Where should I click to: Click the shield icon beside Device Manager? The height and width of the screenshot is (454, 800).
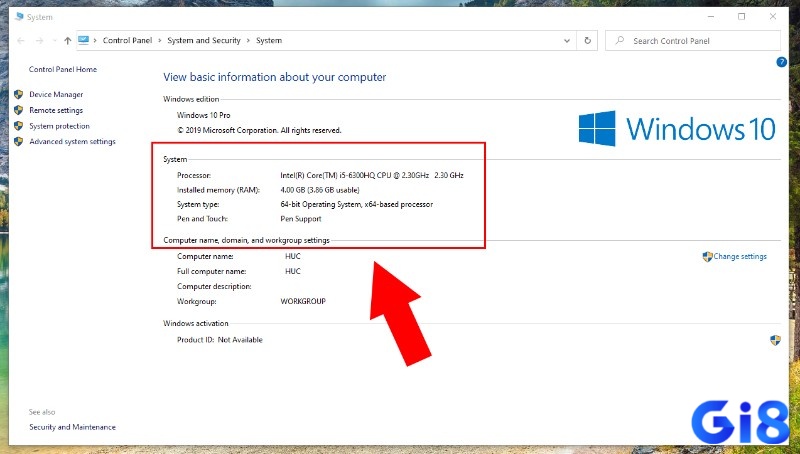point(18,94)
